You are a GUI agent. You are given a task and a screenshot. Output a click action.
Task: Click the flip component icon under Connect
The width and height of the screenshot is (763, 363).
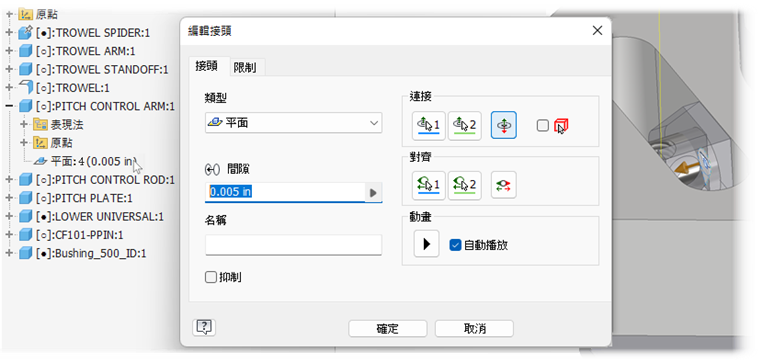504,125
